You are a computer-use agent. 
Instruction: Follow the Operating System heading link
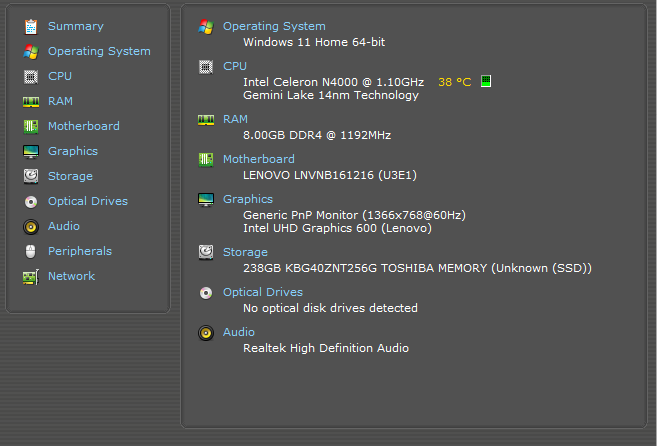click(x=274, y=26)
